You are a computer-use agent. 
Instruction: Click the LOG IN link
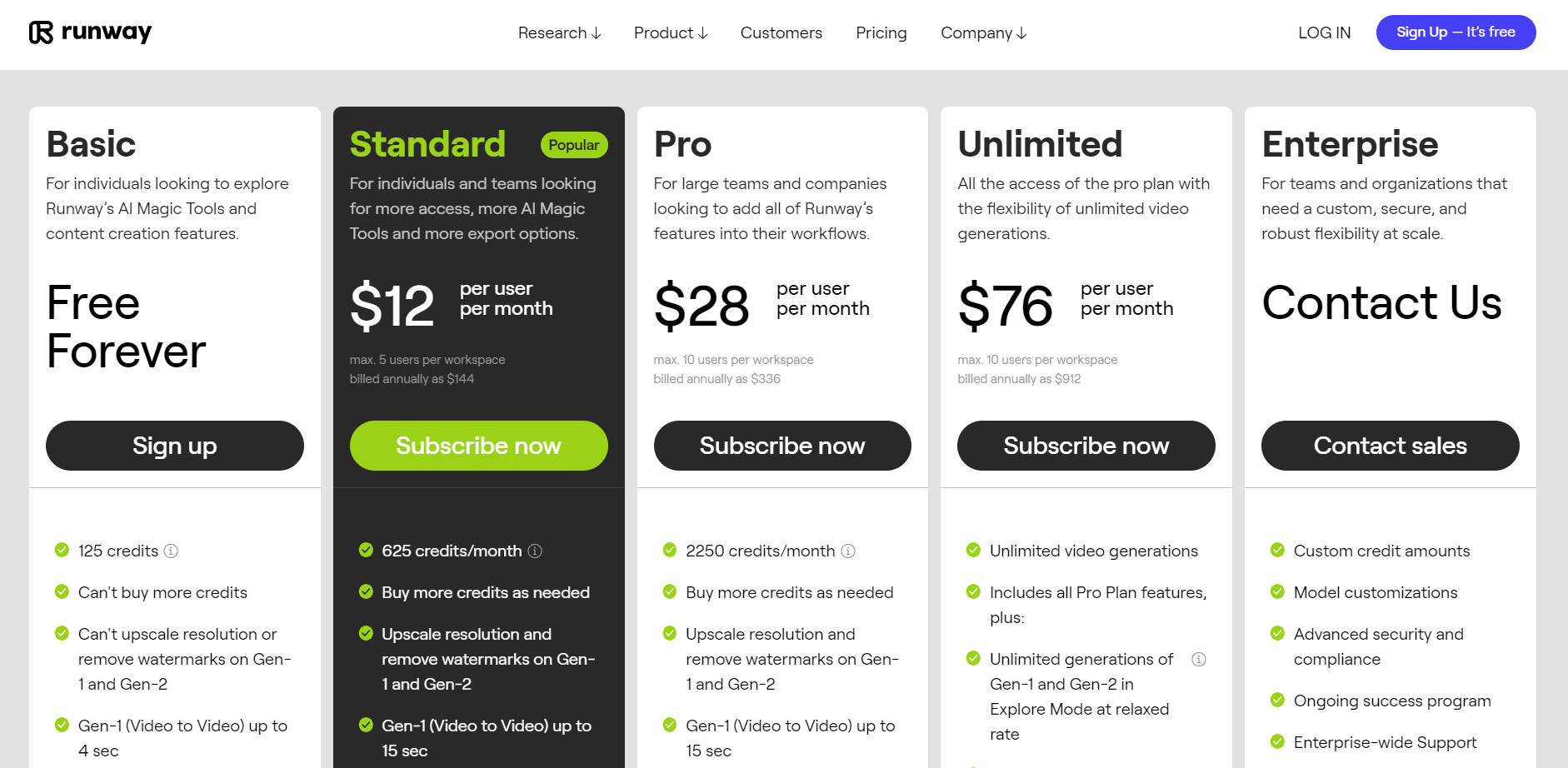click(x=1325, y=32)
